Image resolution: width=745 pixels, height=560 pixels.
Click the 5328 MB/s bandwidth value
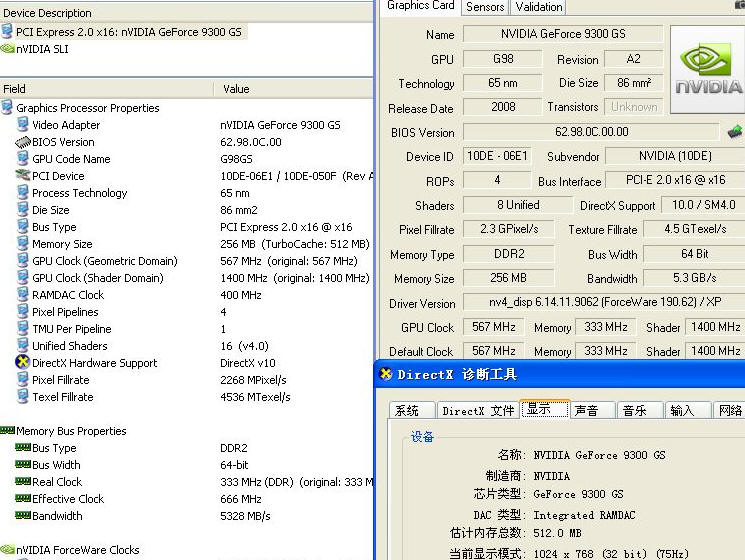point(245,516)
